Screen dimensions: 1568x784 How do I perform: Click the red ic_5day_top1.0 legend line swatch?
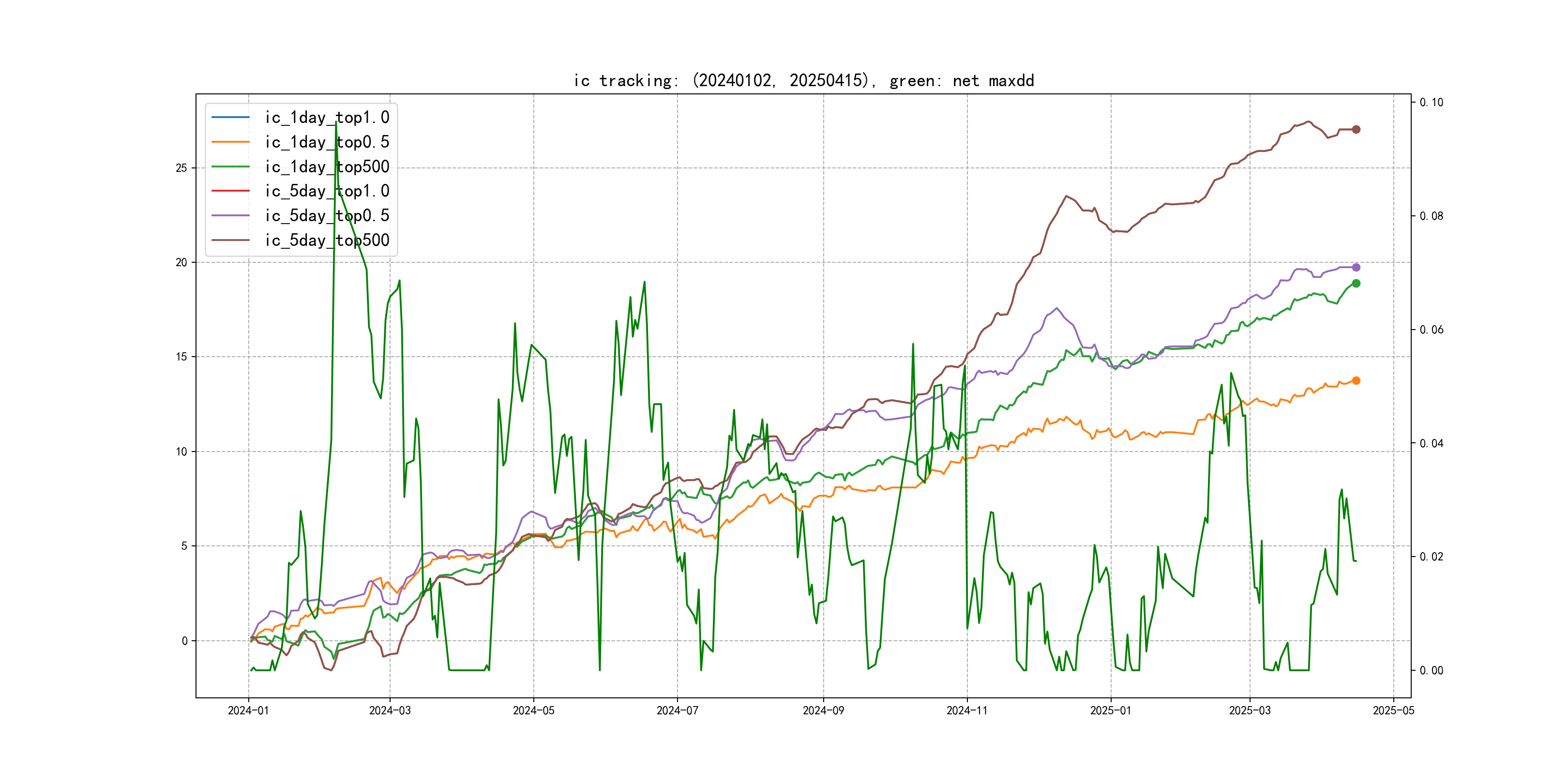click(230, 191)
